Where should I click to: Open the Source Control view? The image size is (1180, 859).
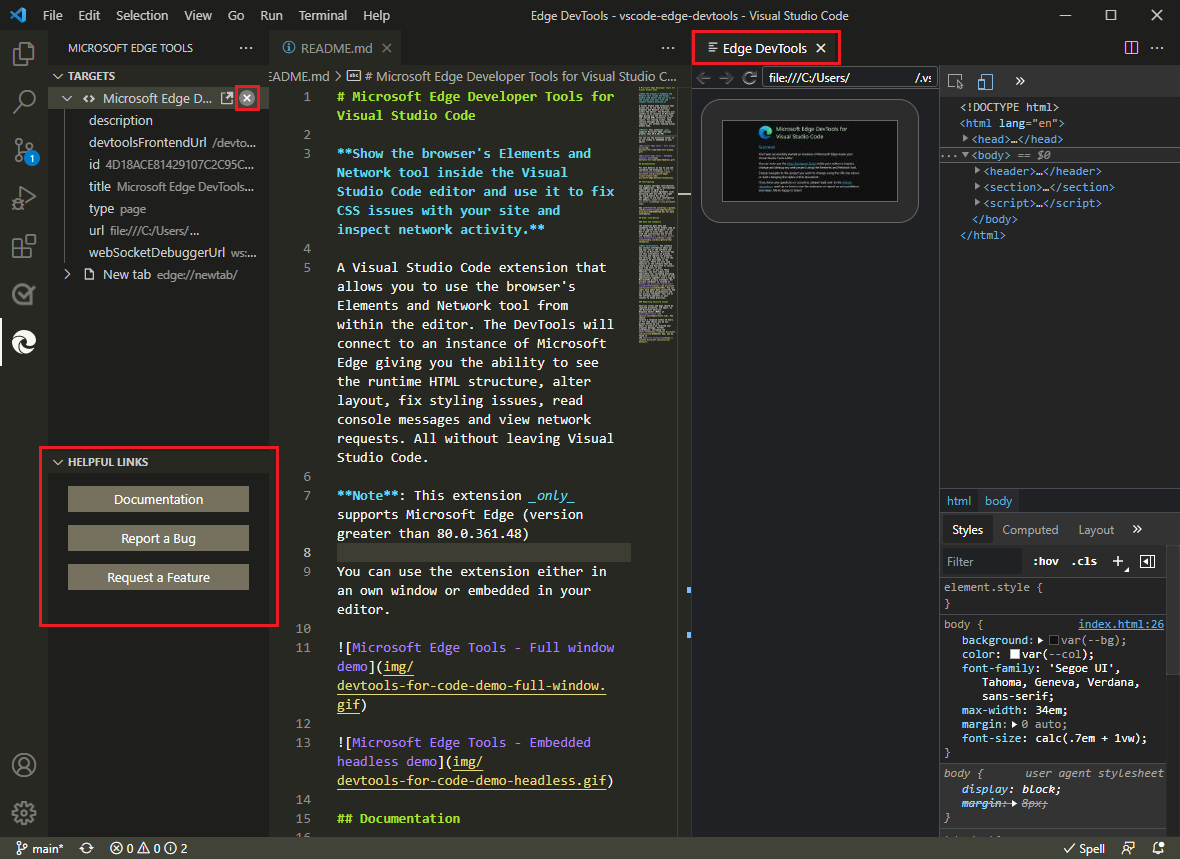(24, 150)
